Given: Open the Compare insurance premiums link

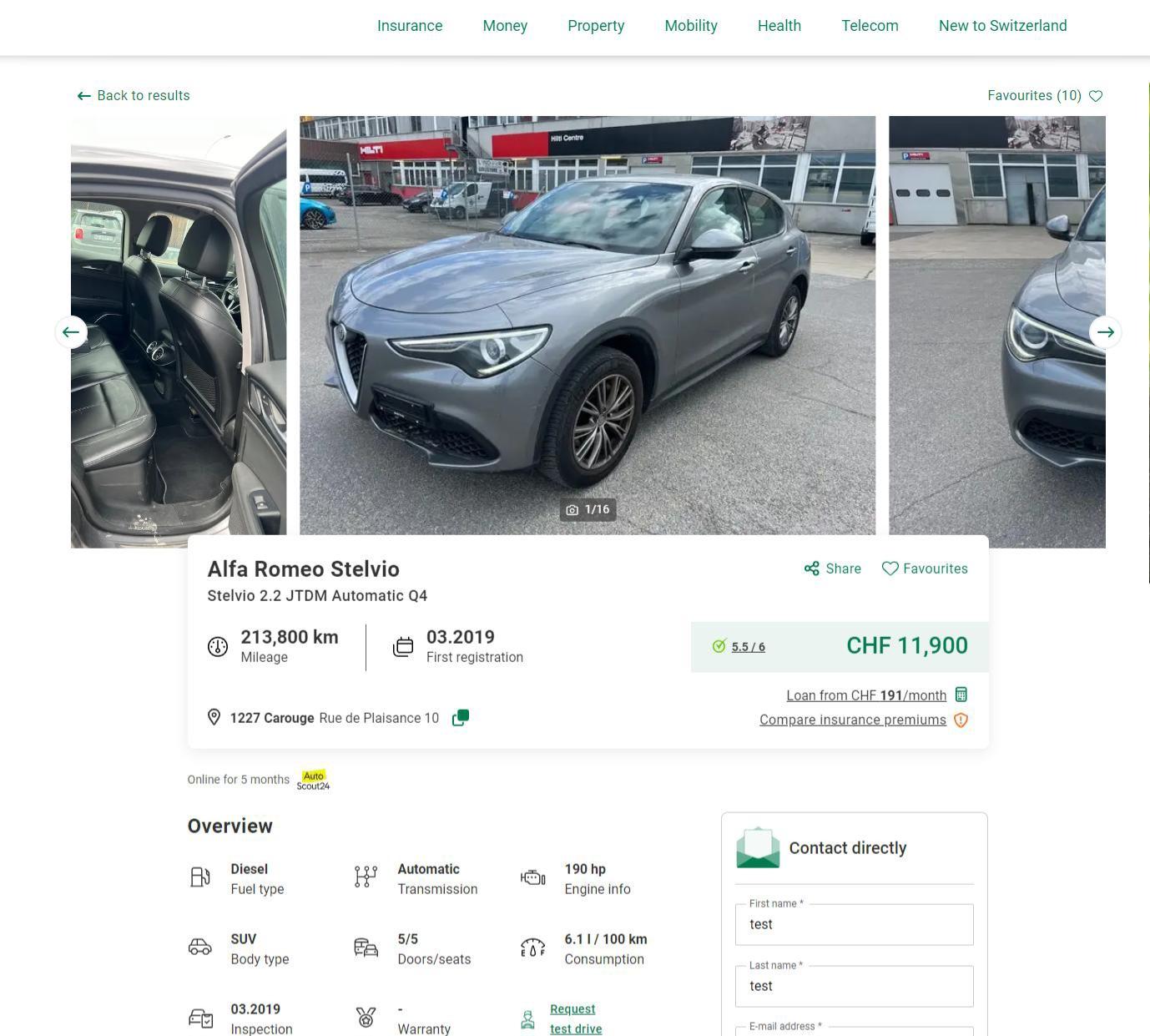Looking at the screenshot, I should click(853, 720).
